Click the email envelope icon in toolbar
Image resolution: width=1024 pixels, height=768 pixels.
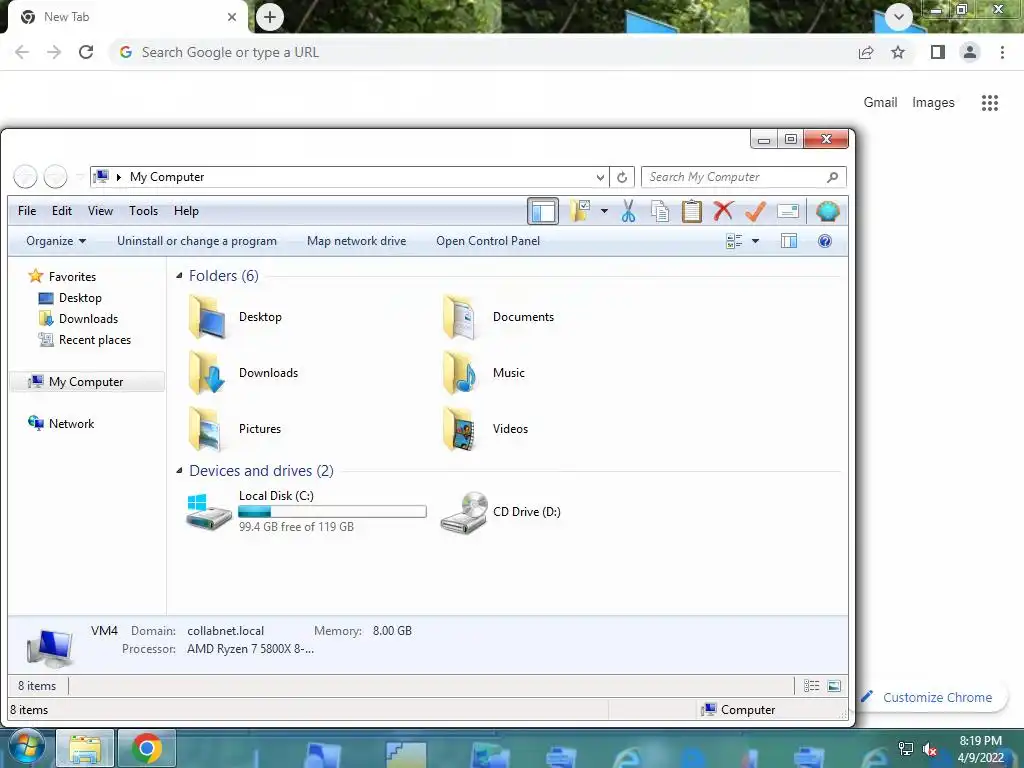[x=788, y=211]
